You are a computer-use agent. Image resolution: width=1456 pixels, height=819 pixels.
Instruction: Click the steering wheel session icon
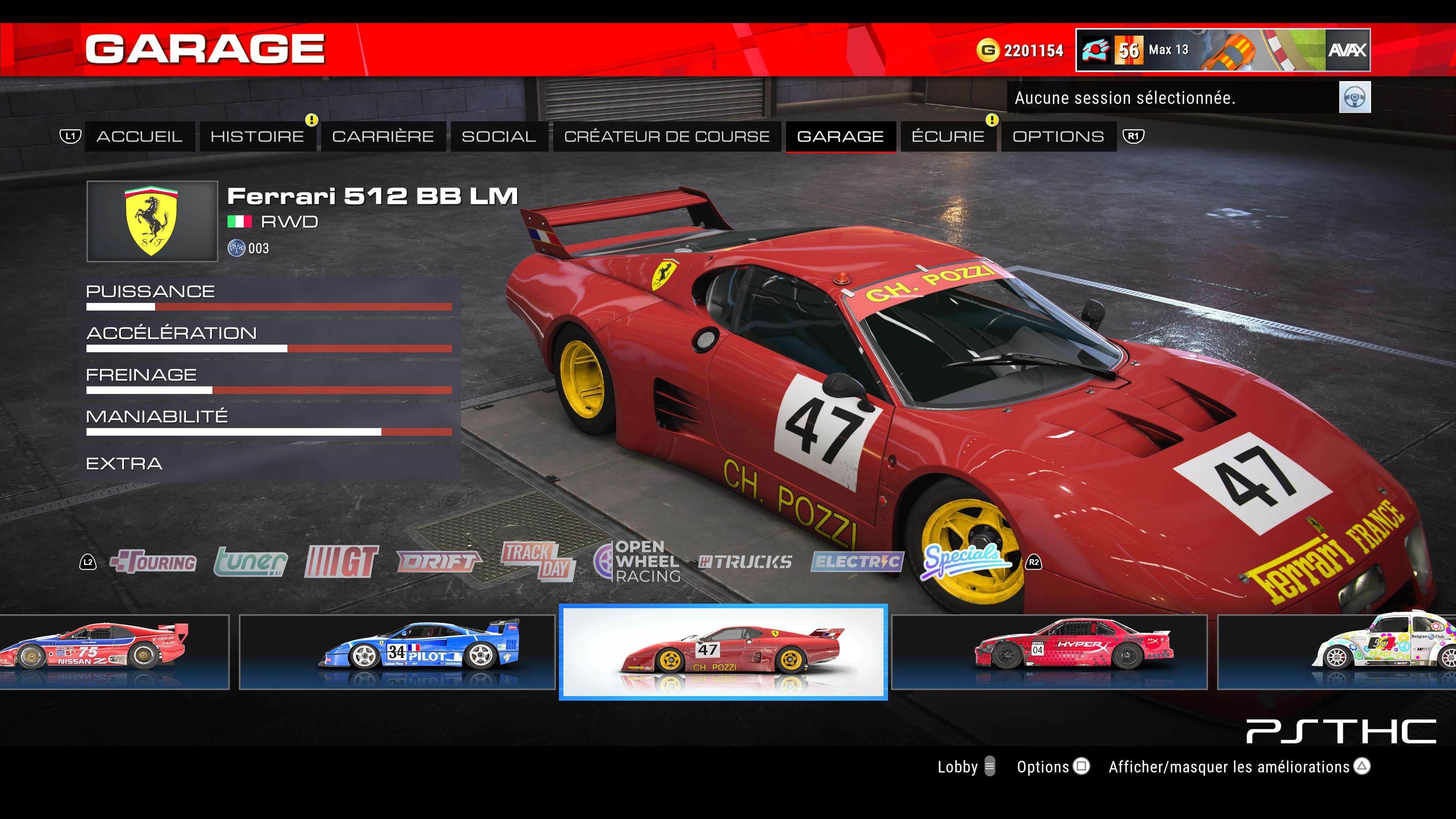click(1354, 97)
